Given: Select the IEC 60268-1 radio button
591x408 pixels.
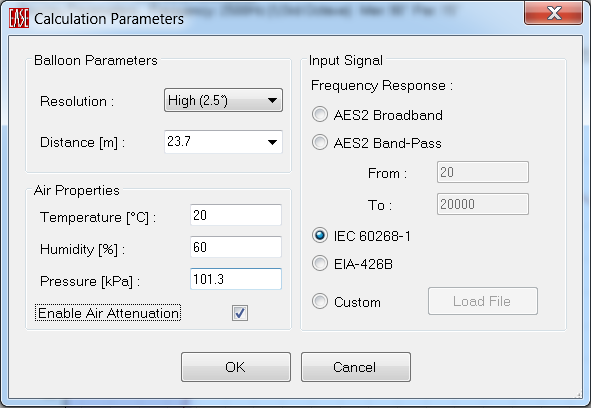Looking at the screenshot, I should [x=320, y=236].
